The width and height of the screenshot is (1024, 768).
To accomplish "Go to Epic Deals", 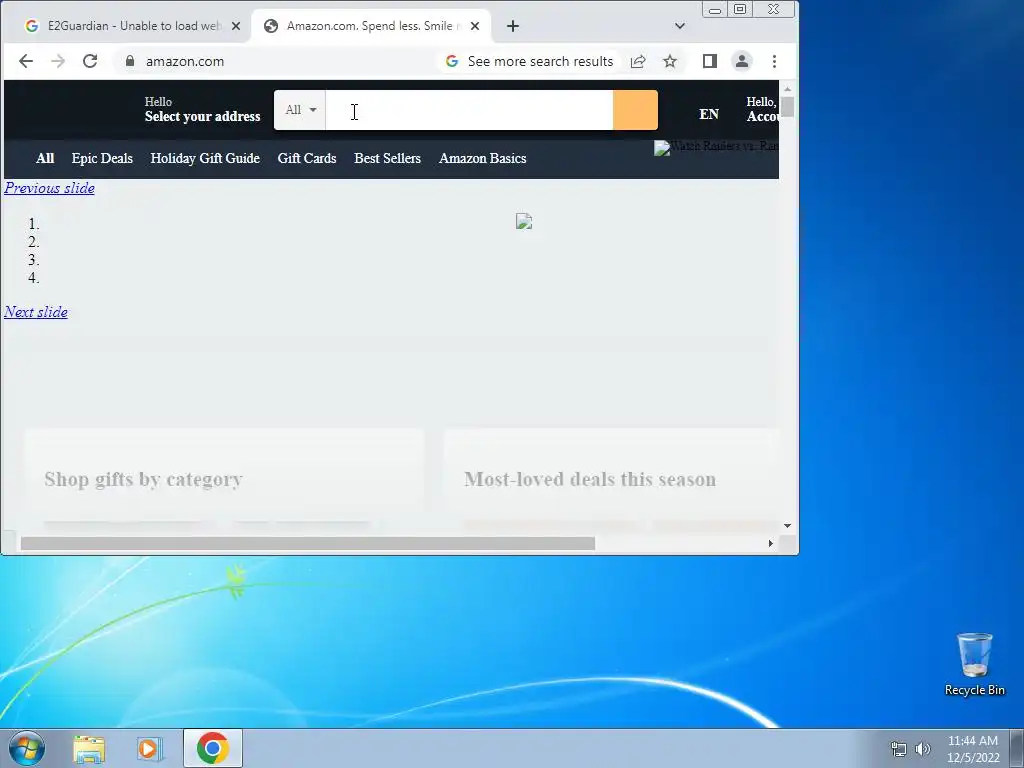I will (x=102, y=159).
